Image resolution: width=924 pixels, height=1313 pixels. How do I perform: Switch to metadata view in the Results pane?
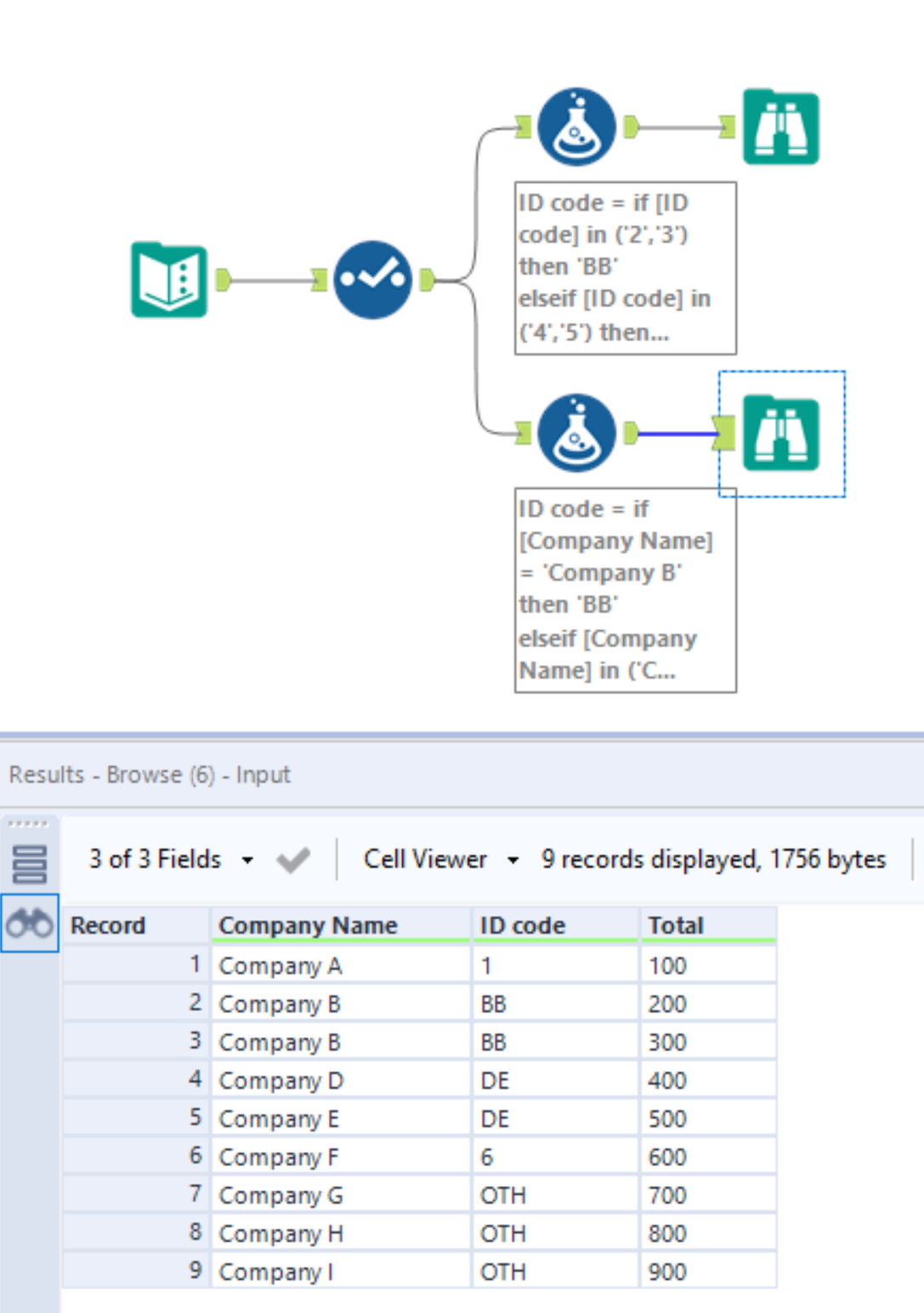click(x=28, y=863)
